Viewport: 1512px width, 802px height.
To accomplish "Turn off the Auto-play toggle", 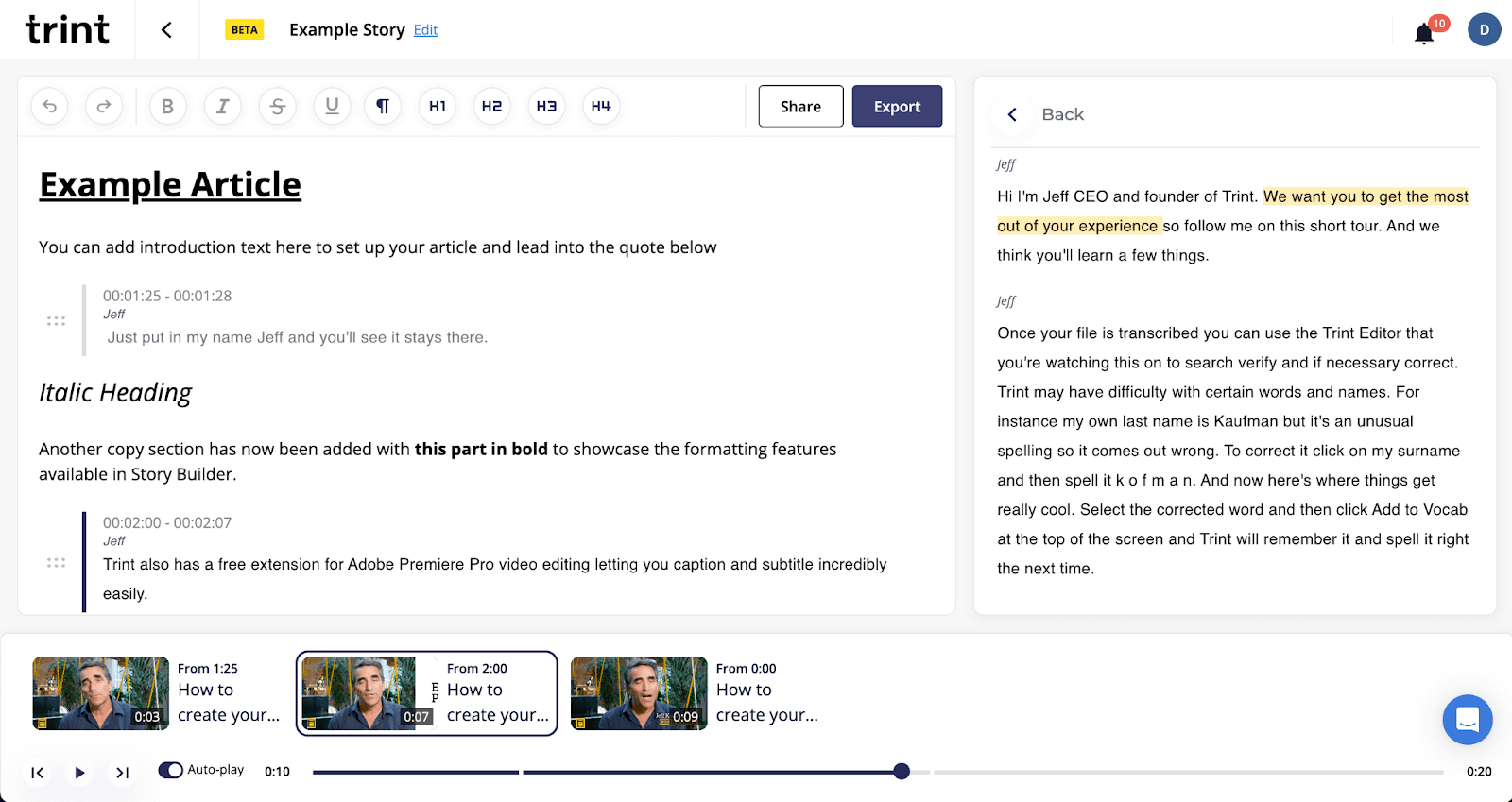I will pyautogui.click(x=171, y=770).
